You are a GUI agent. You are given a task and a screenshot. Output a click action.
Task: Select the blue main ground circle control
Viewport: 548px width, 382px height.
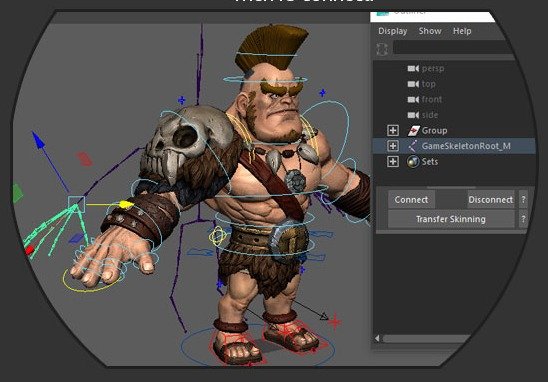[258, 345]
